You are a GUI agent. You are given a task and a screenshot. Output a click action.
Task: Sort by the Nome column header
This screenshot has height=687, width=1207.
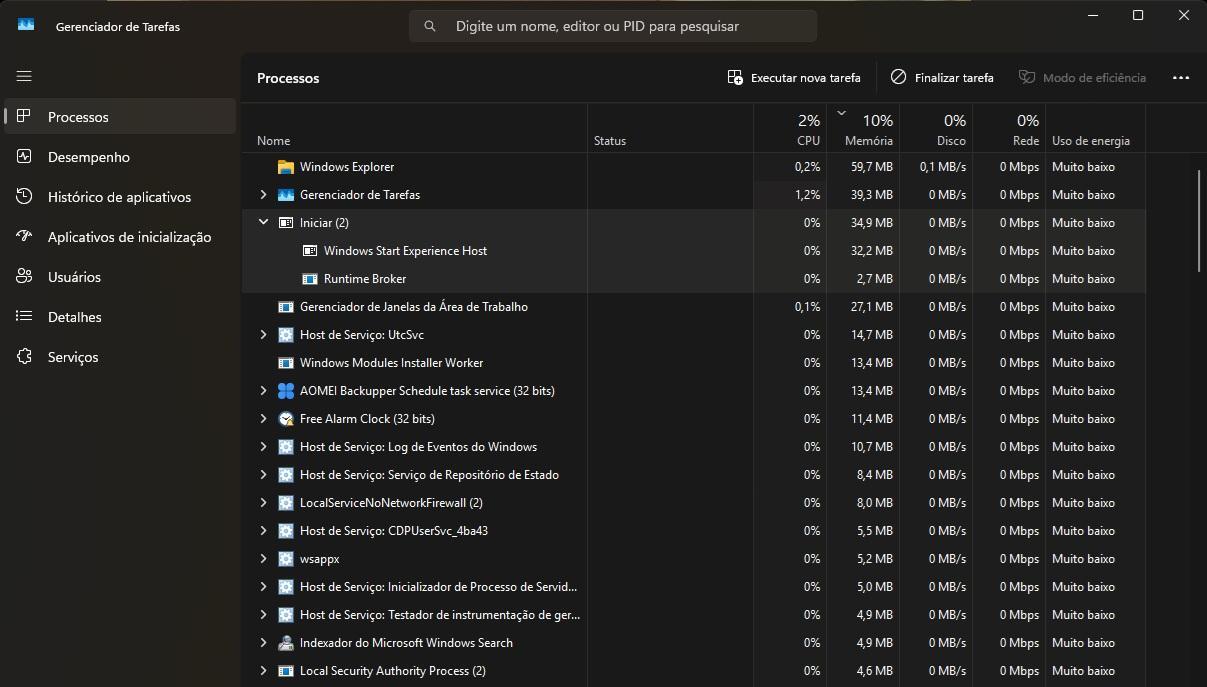[414, 128]
